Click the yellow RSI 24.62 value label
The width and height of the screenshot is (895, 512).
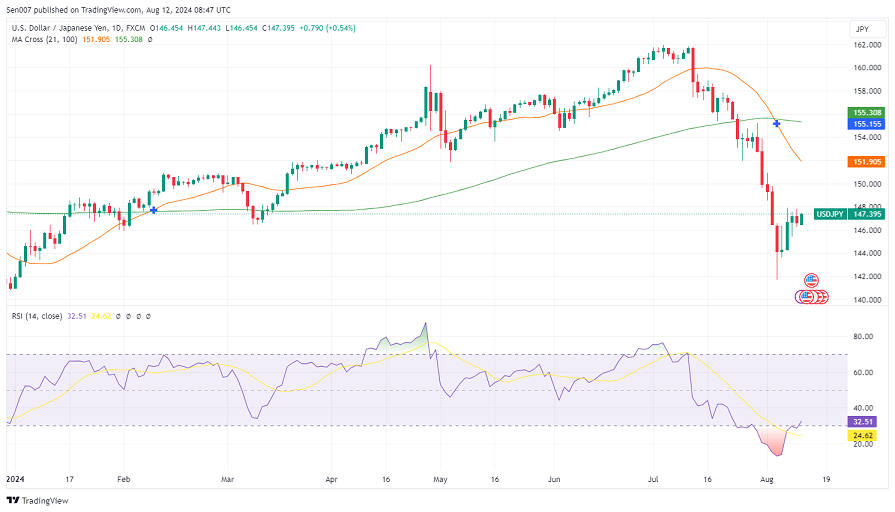tap(863, 436)
